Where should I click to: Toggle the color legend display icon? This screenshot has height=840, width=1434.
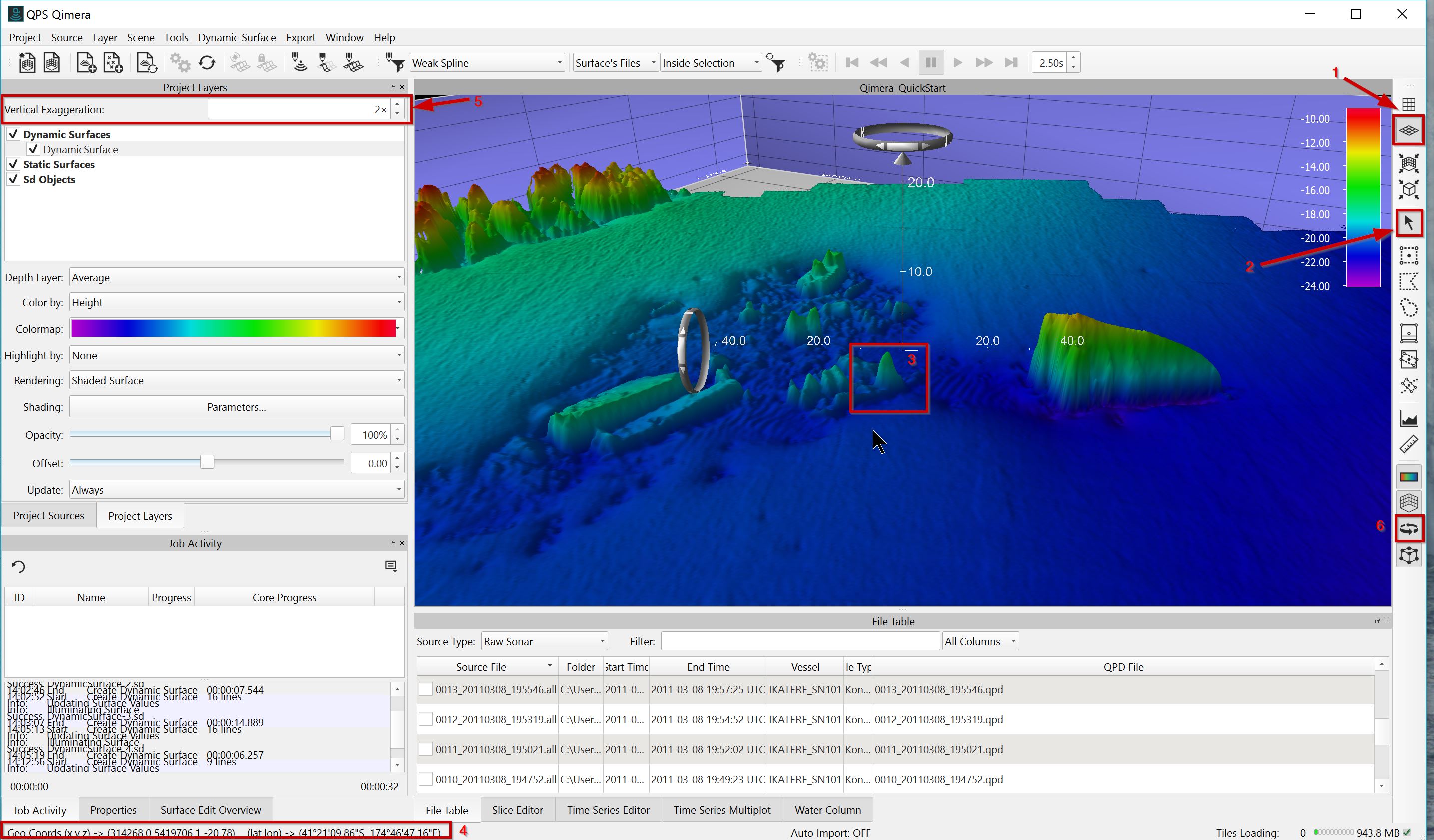point(1408,476)
